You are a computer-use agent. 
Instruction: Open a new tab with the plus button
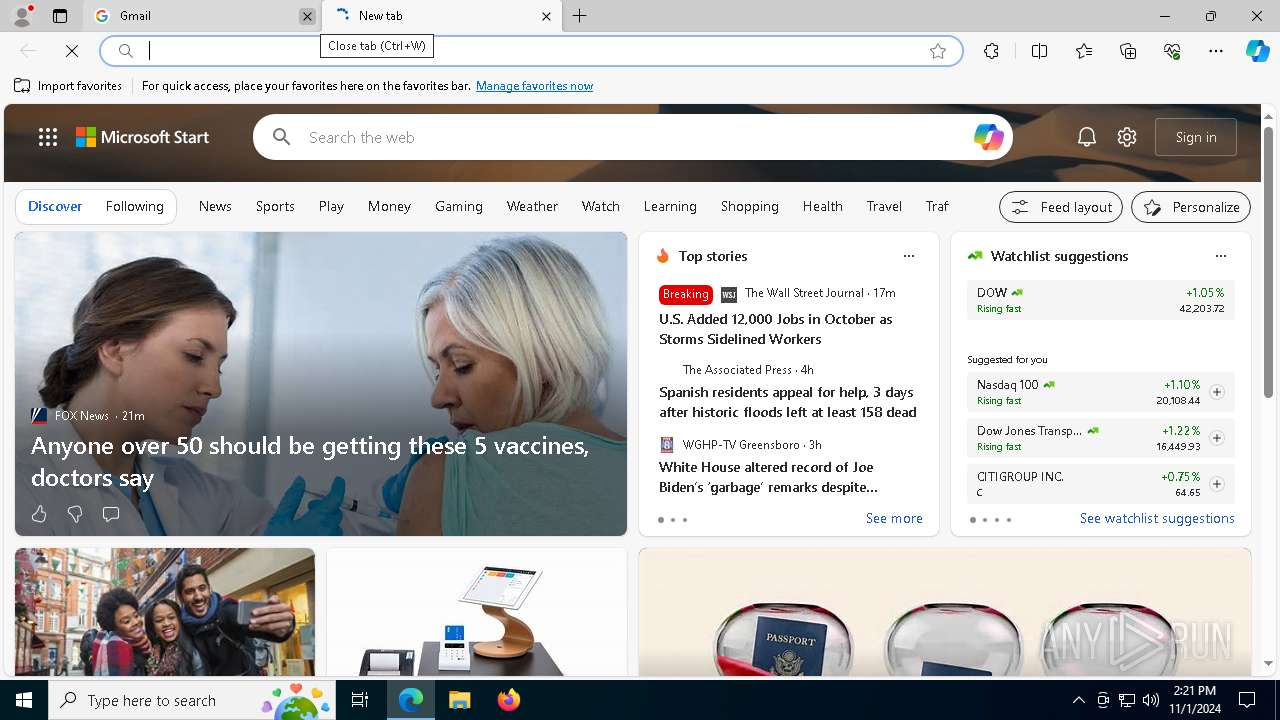point(580,16)
